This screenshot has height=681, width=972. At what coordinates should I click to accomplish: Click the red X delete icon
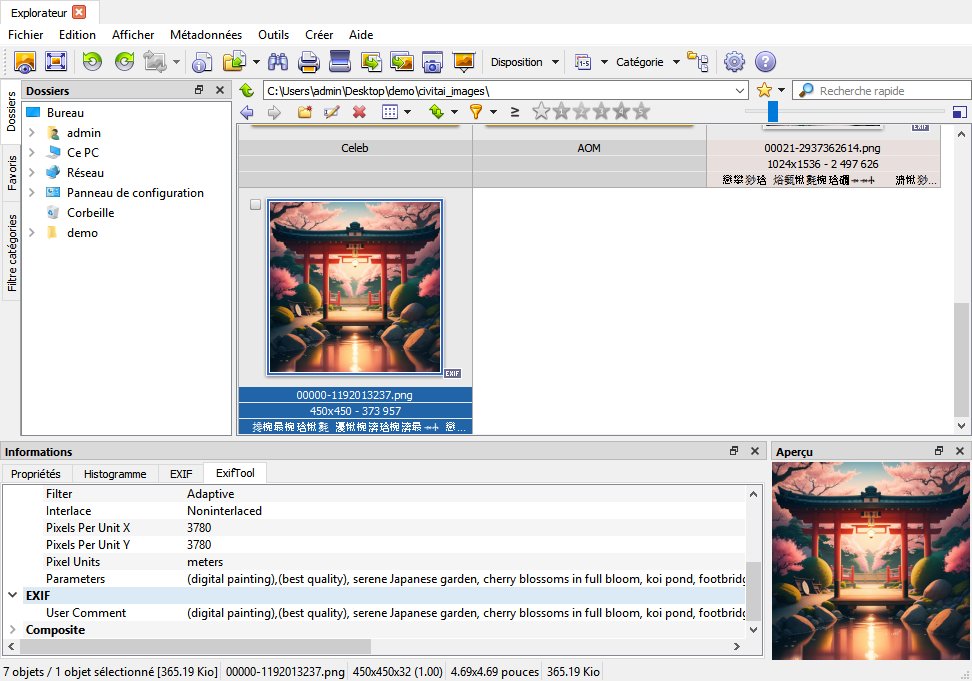click(x=359, y=112)
